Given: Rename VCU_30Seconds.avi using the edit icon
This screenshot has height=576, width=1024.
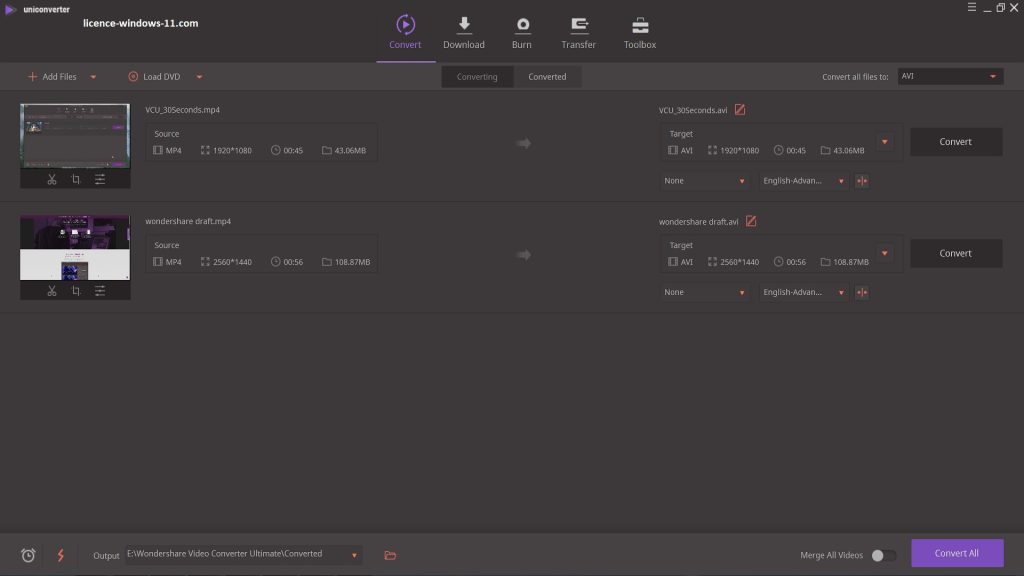Looking at the screenshot, I should 740,110.
